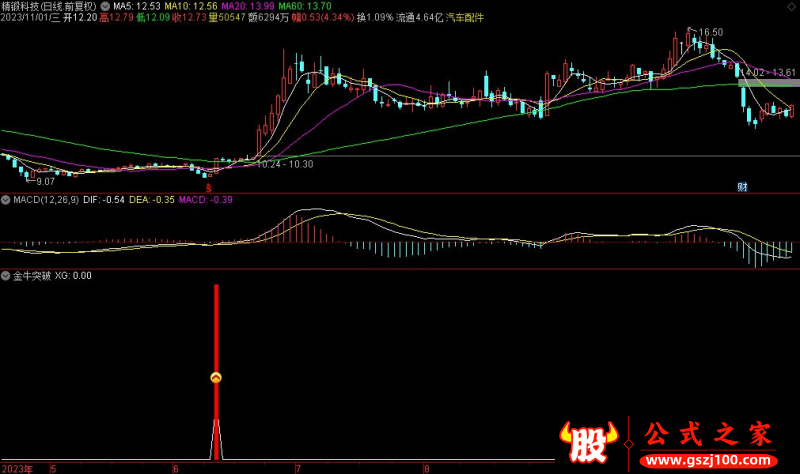800x474 pixels.
Task: Click the gray gap rectangle near 14.02
Action: click(x=769, y=83)
